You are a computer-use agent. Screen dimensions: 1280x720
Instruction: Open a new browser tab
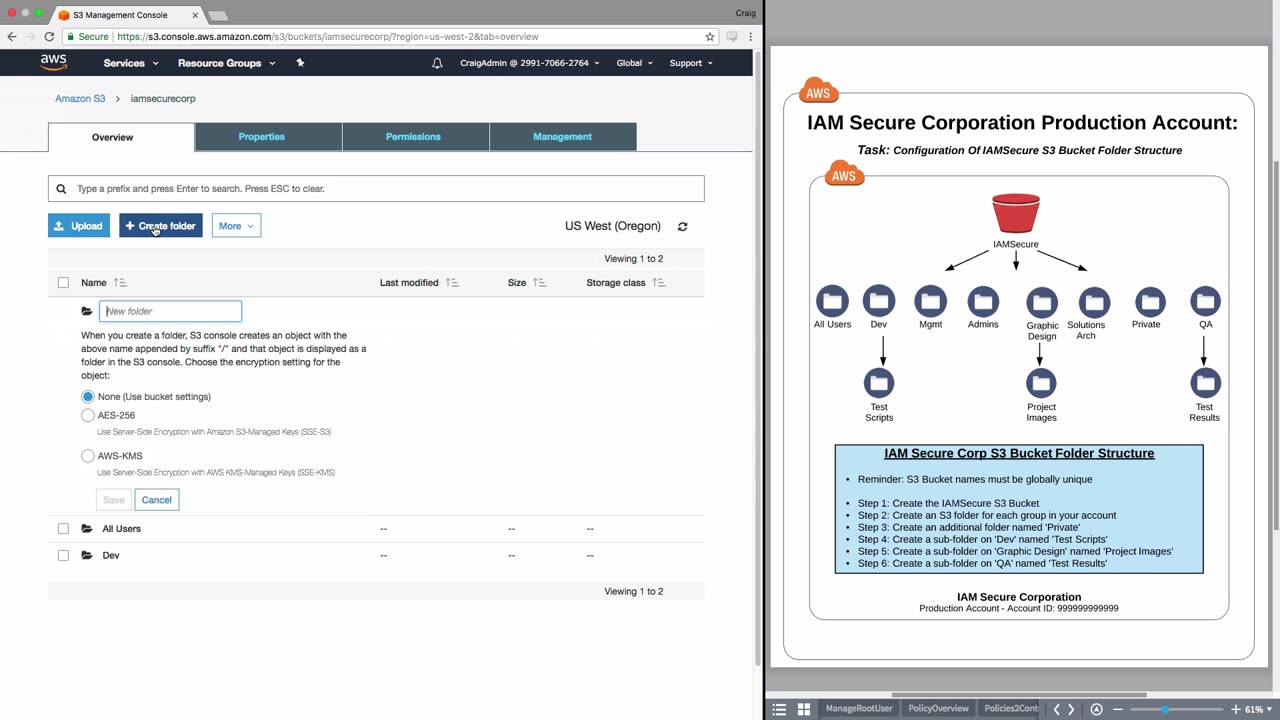pyautogui.click(x=218, y=15)
